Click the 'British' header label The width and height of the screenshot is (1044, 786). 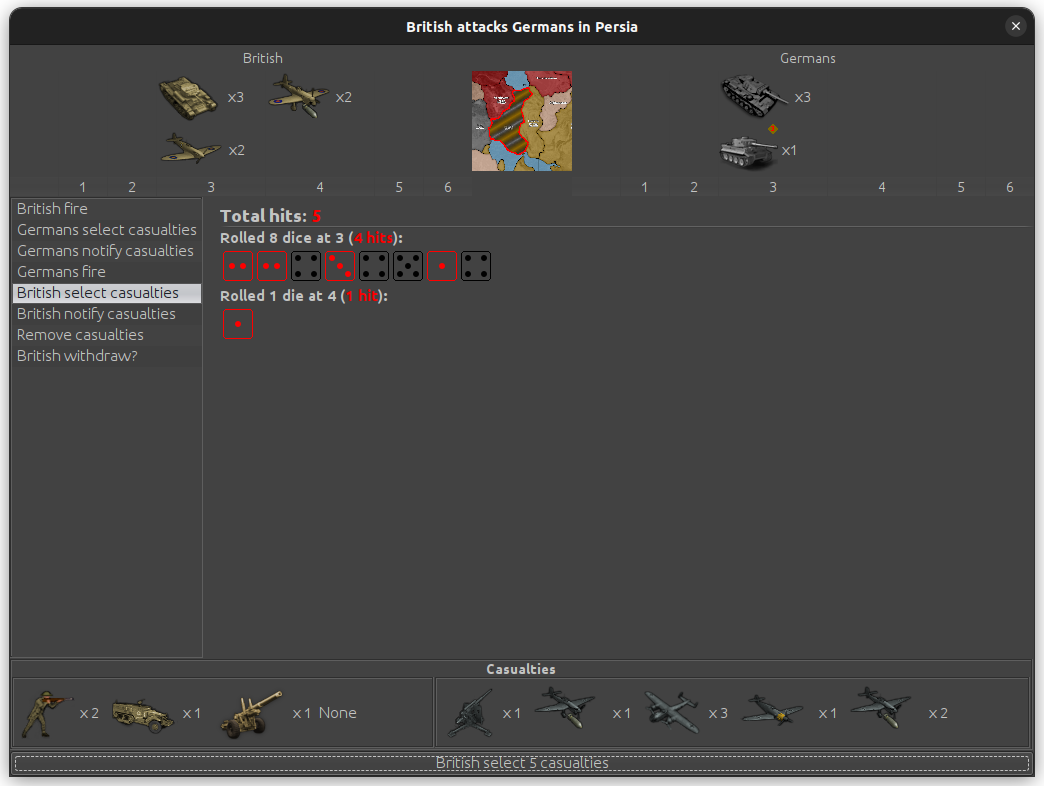click(262, 58)
